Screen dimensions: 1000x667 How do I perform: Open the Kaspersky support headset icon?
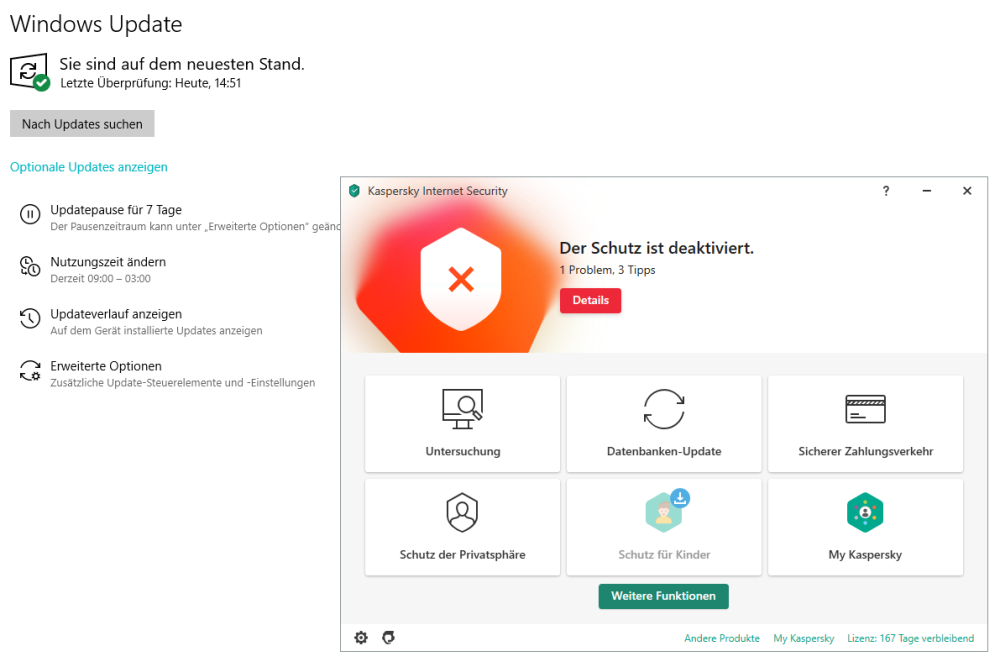point(388,637)
